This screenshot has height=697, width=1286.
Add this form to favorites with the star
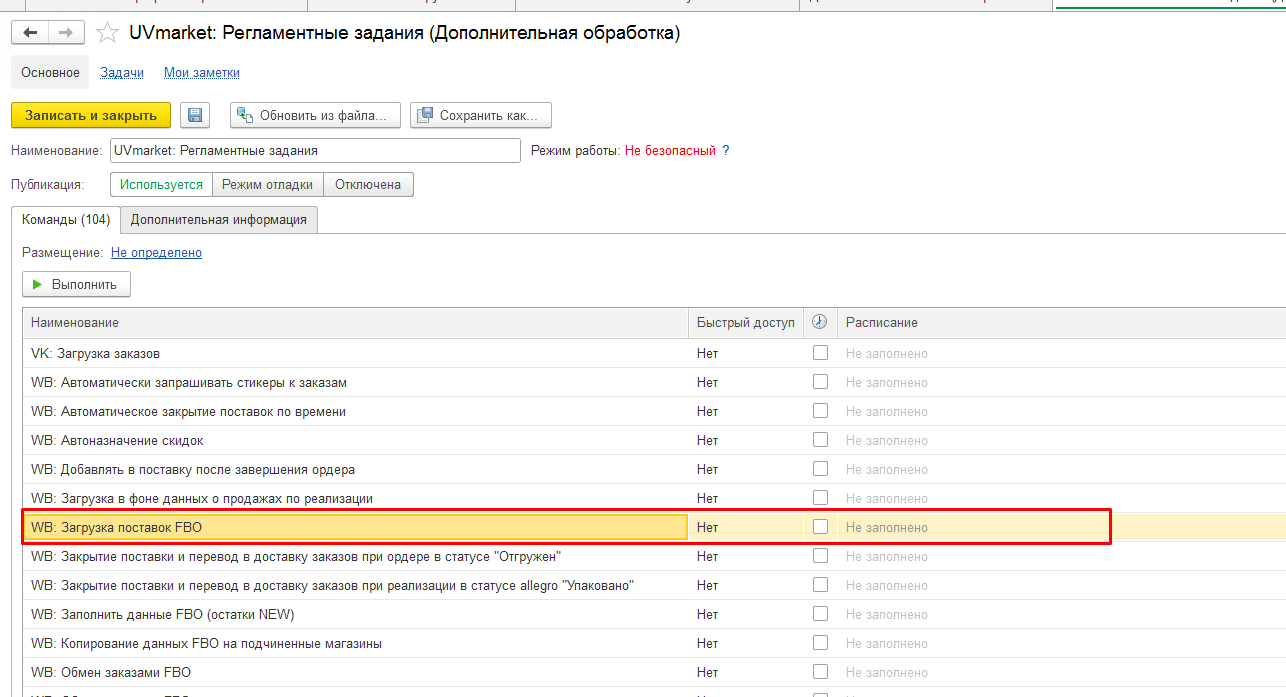pyautogui.click(x=107, y=33)
